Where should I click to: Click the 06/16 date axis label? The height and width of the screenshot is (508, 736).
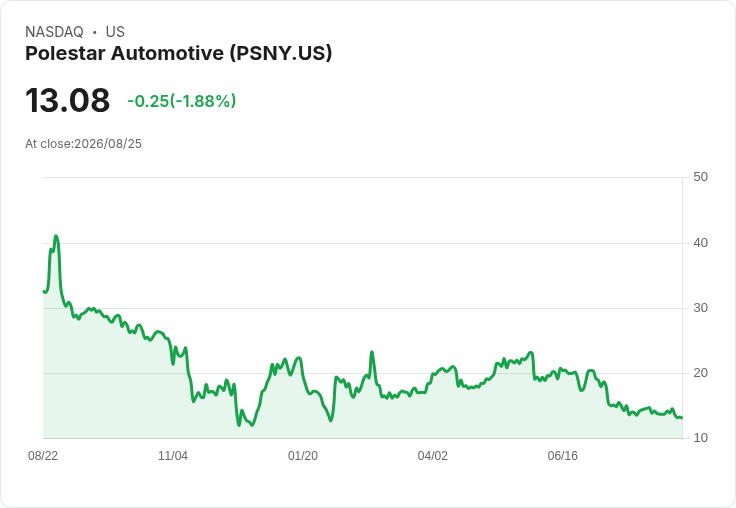[x=562, y=456]
